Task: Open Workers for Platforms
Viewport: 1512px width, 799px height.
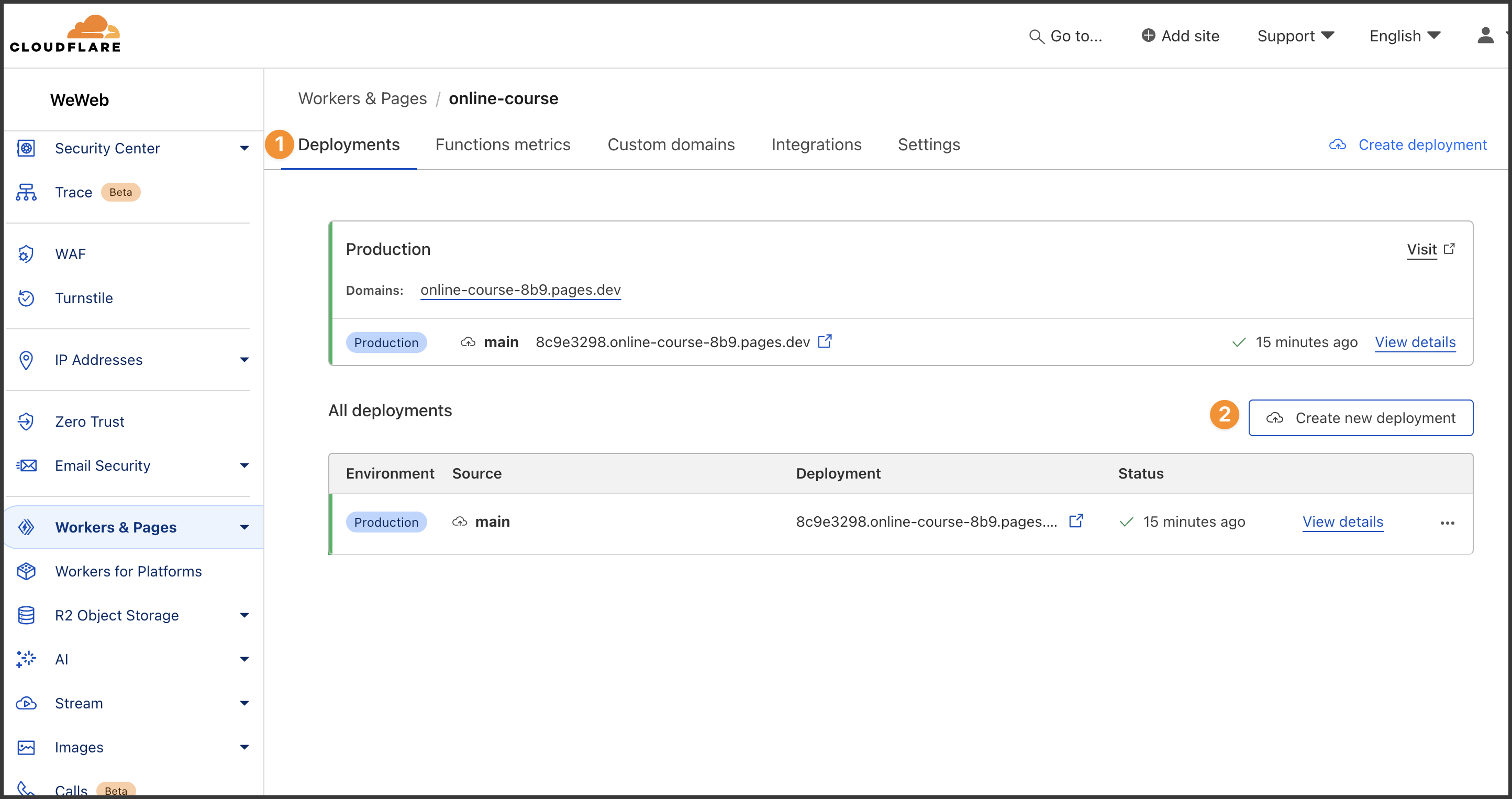Action: click(128, 571)
